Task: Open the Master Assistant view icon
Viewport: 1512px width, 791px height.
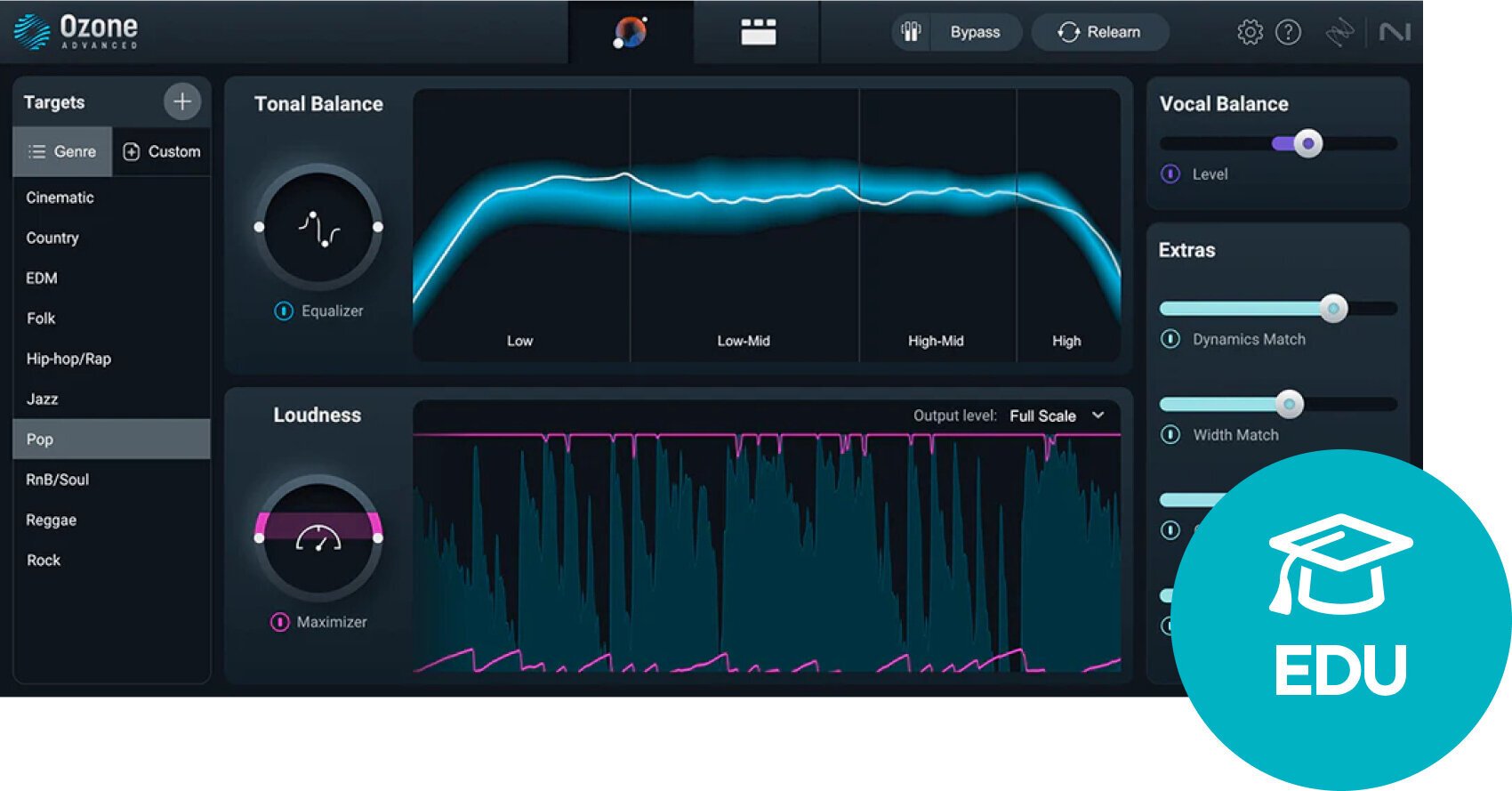Action: [x=631, y=32]
